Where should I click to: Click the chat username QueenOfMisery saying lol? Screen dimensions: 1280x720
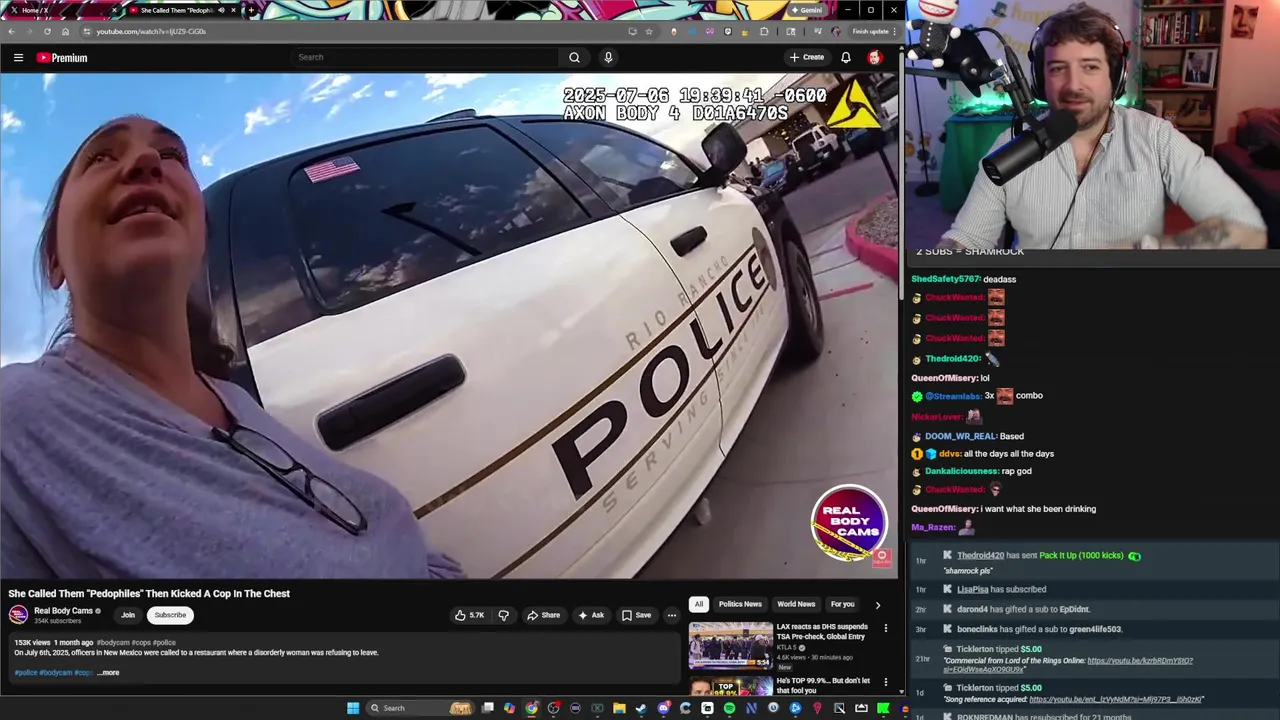(944, 378)
